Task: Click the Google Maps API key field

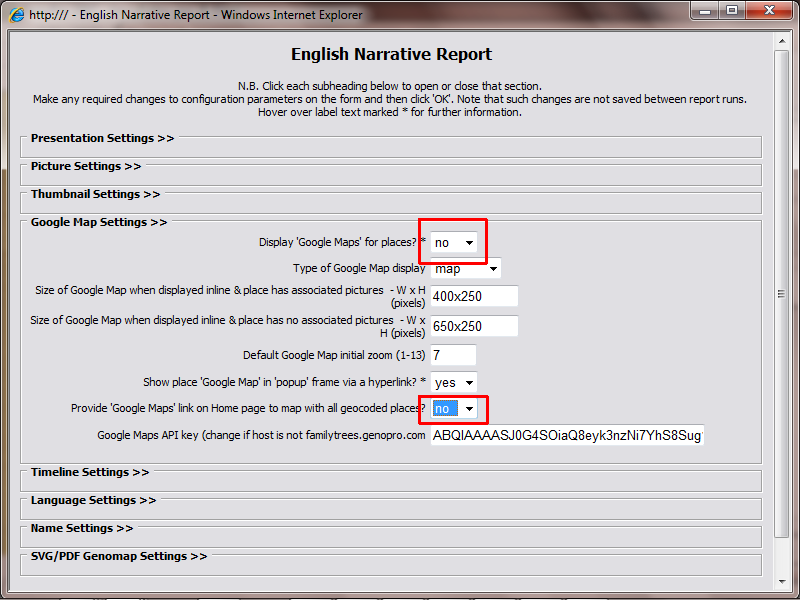Action: [567, 435]
